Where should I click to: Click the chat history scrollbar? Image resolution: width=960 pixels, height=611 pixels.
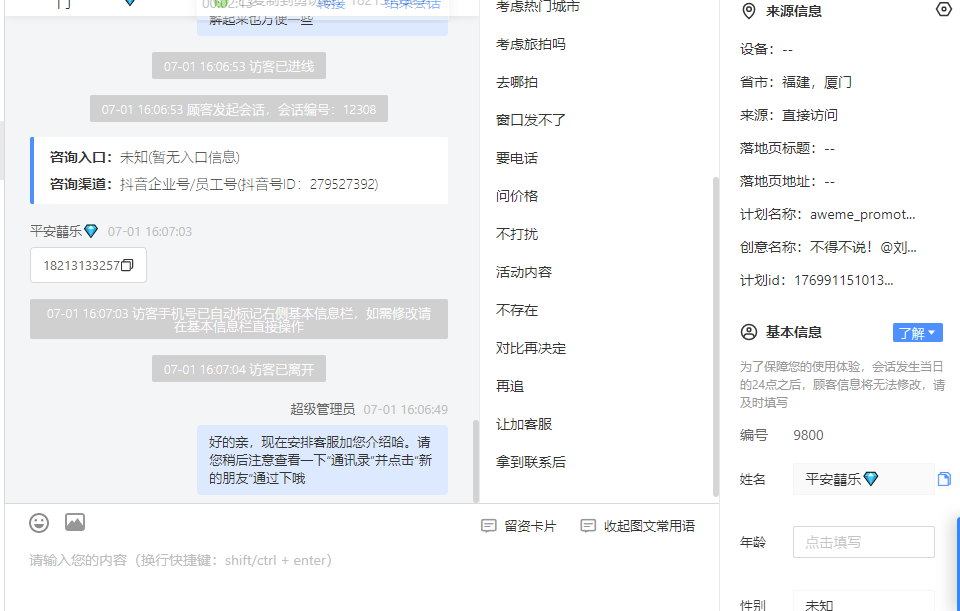pyautogui.click(x=476, y=461)
